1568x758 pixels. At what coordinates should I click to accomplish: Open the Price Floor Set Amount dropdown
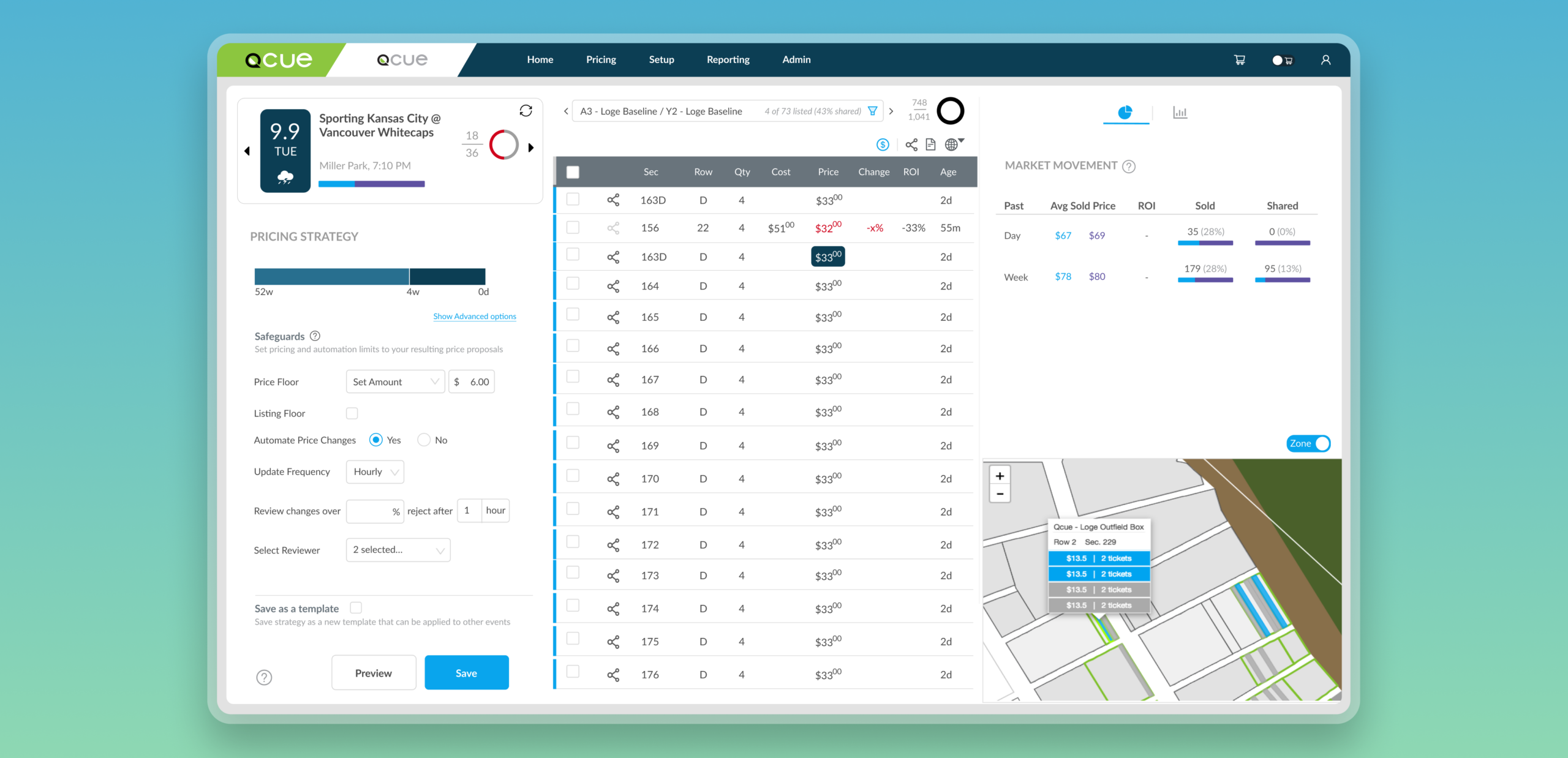[394, 381]
